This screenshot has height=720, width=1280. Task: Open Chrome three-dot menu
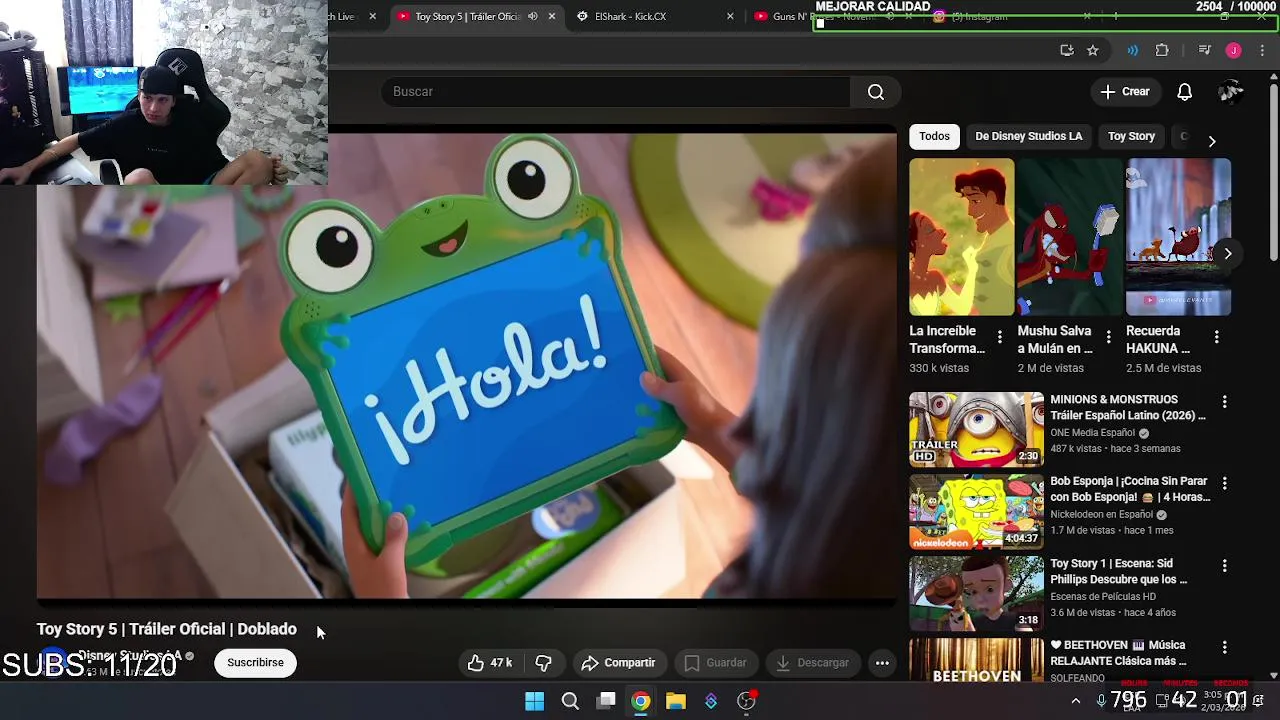click(1262, 50)
